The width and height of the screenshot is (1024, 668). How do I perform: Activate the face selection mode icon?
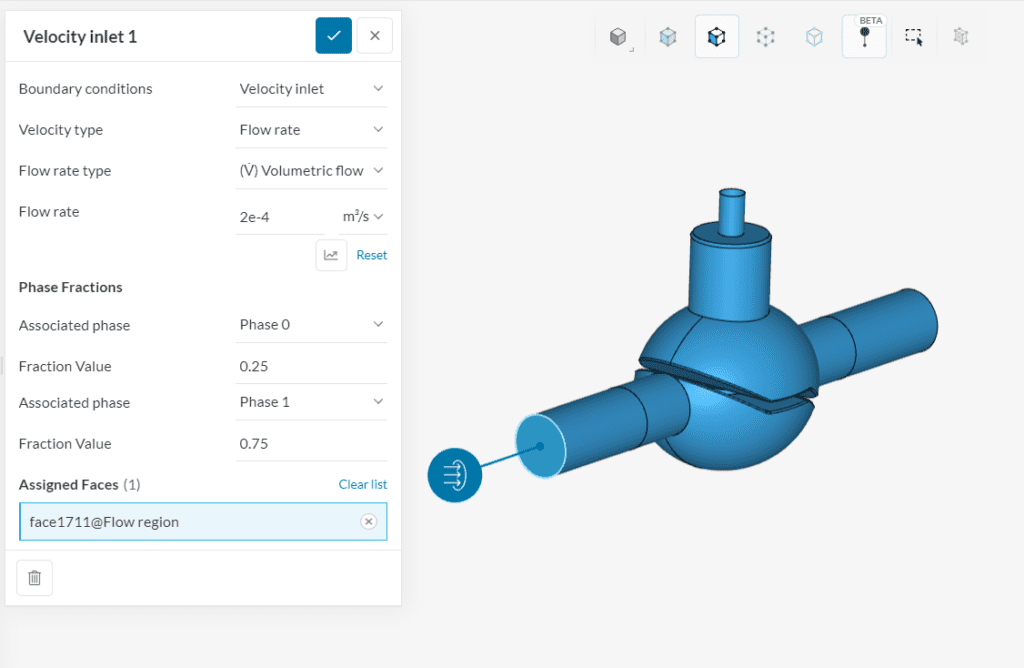pyautogui.click(x=716, y=35)
